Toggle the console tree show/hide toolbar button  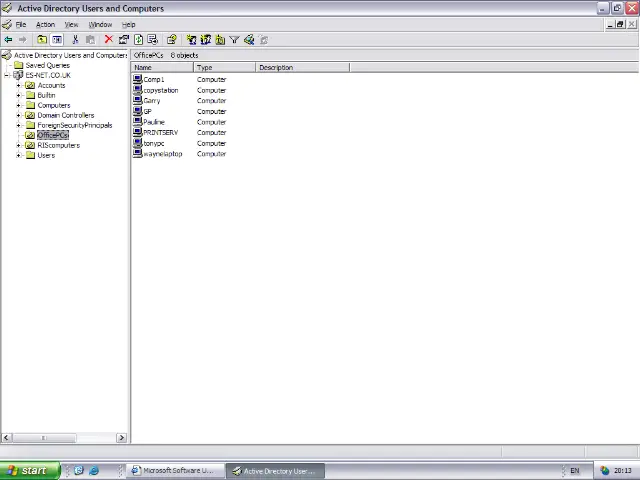[57, 40]
